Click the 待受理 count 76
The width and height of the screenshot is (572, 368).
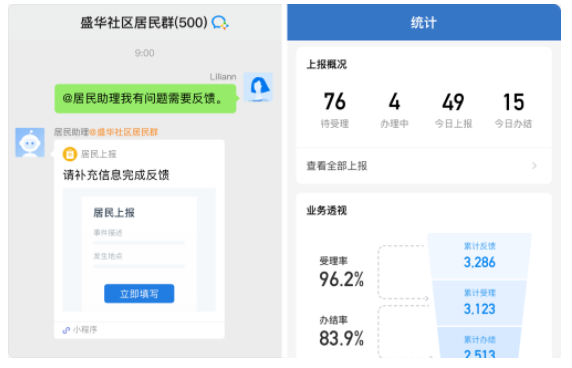335,101
